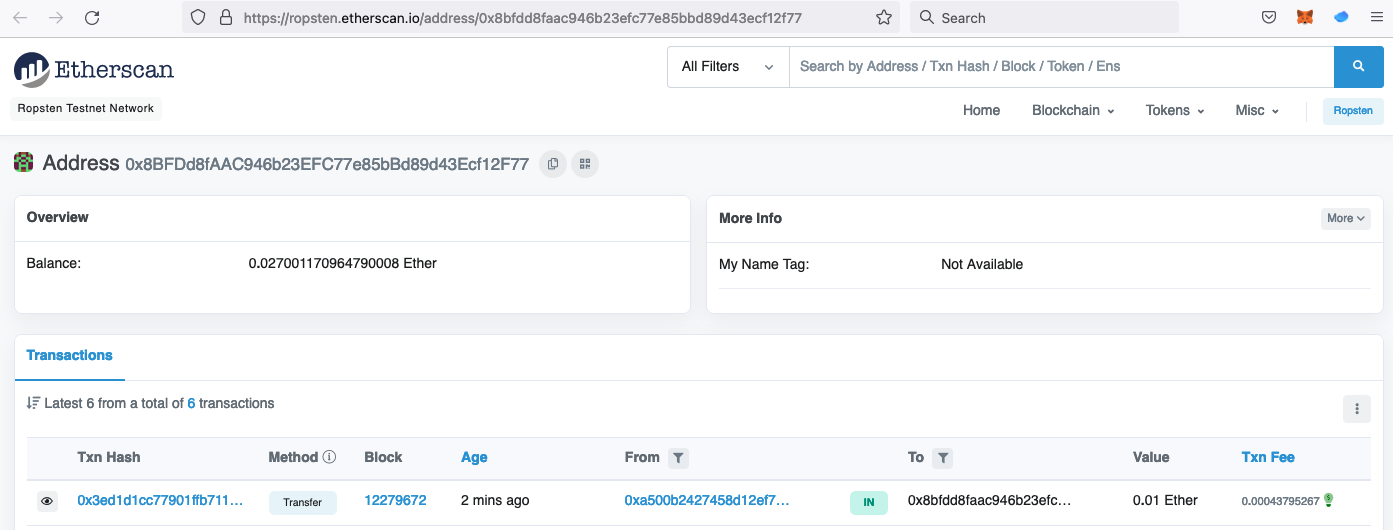
Task: Click the Txn Hash column header
Action: coord(109,457)
